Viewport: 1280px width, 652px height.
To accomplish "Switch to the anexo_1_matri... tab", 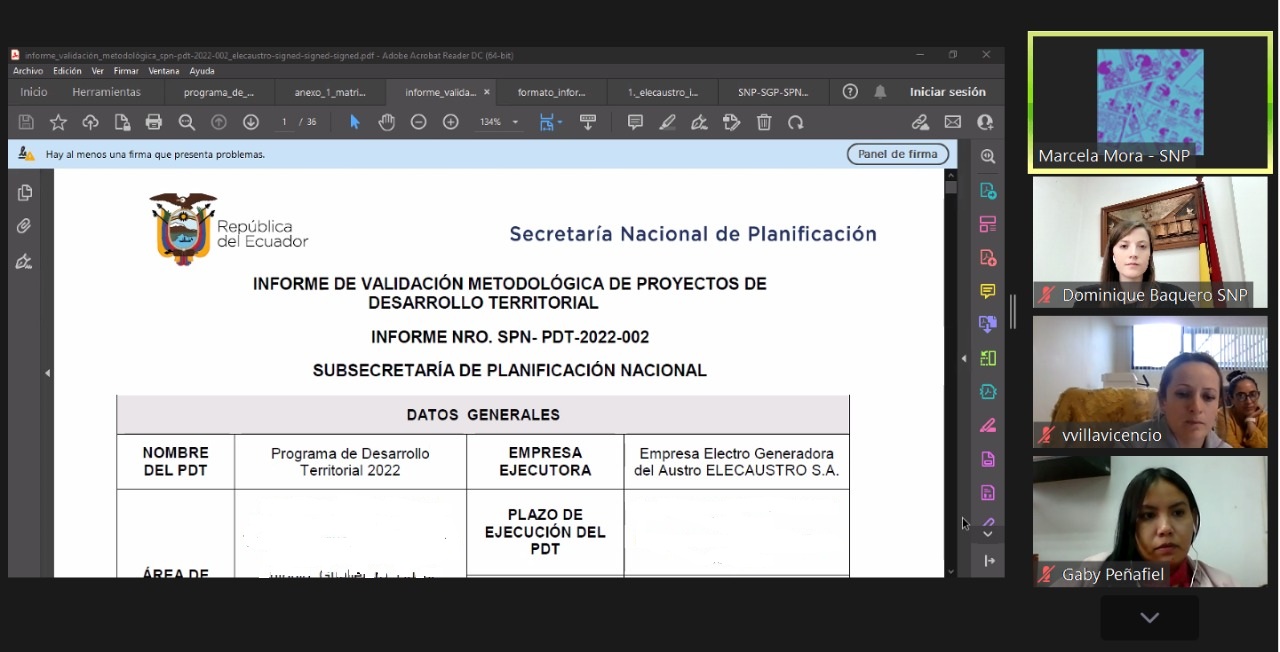I will point(330,92).
